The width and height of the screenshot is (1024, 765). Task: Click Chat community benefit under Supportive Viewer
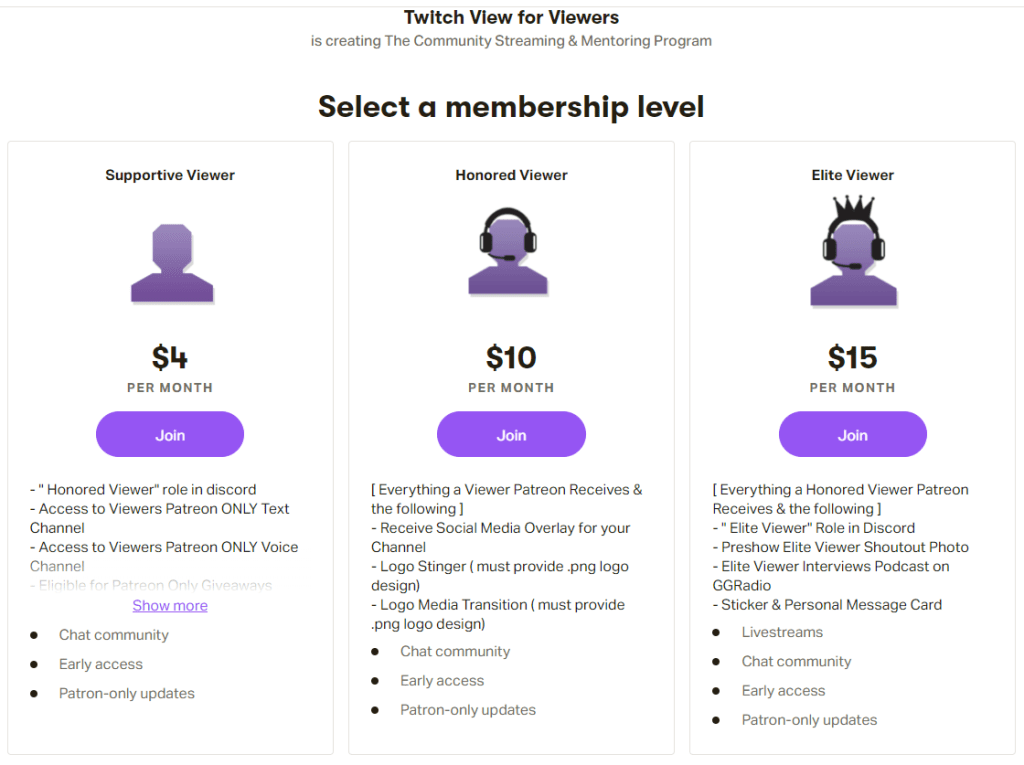tap(113, 635)
